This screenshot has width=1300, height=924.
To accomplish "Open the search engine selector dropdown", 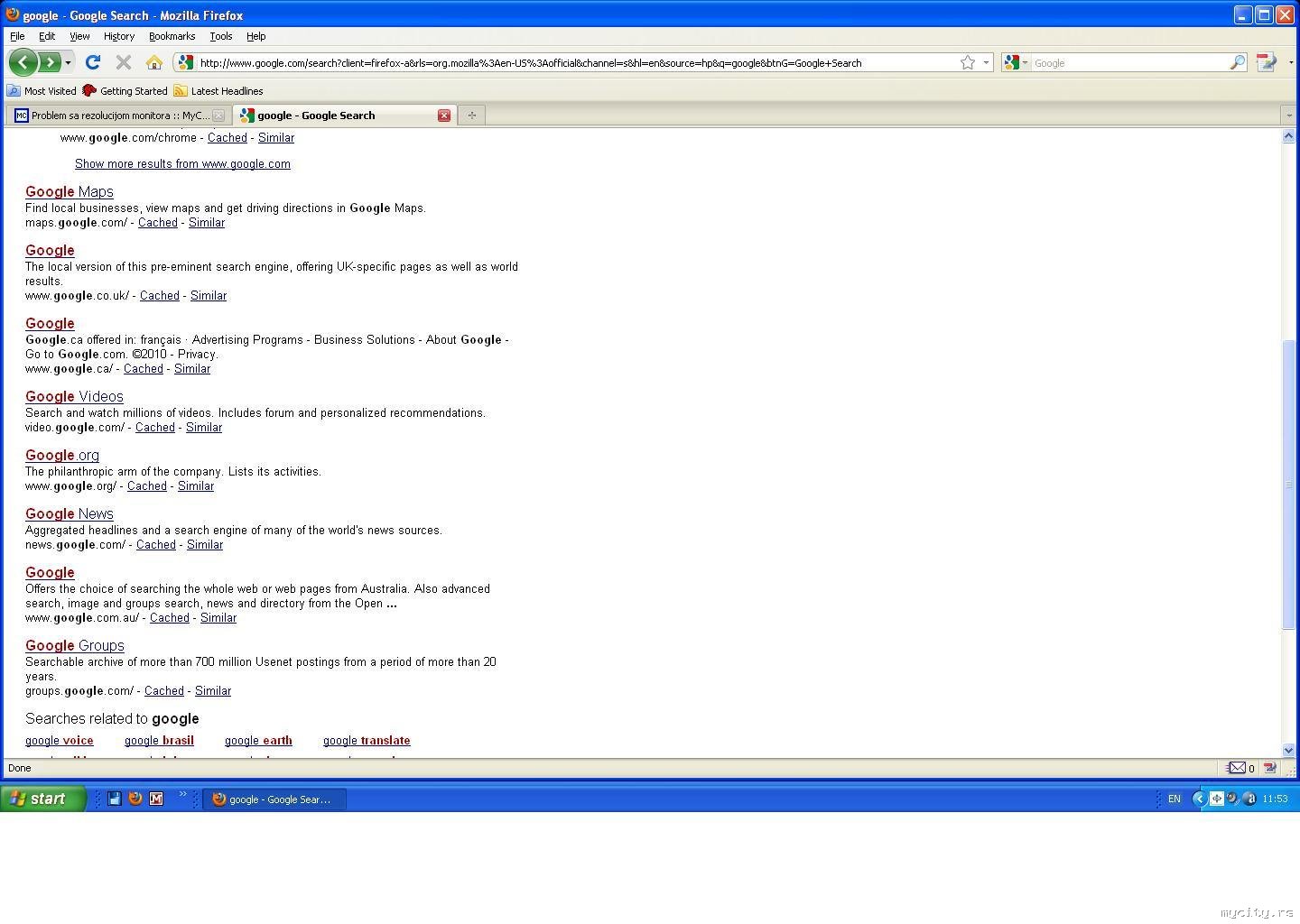I will point(1016,62).
